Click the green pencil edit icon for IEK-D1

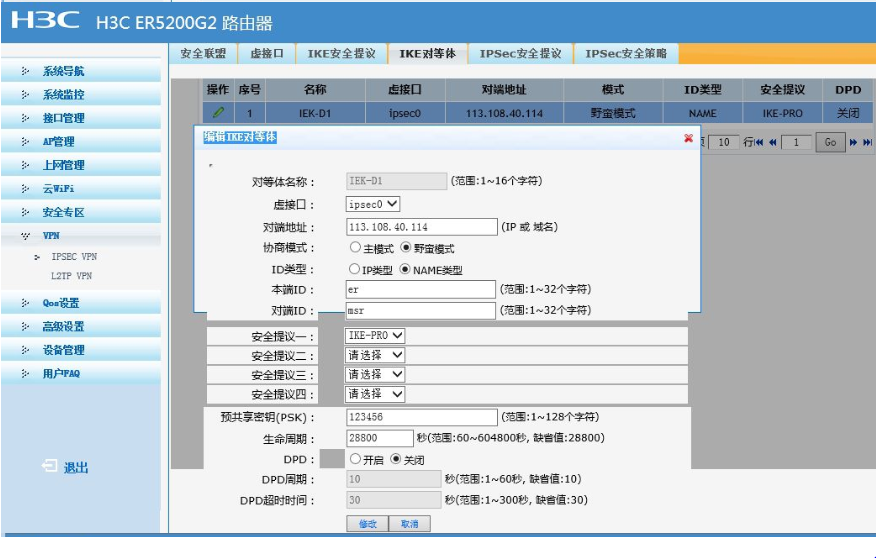point(218,112)
